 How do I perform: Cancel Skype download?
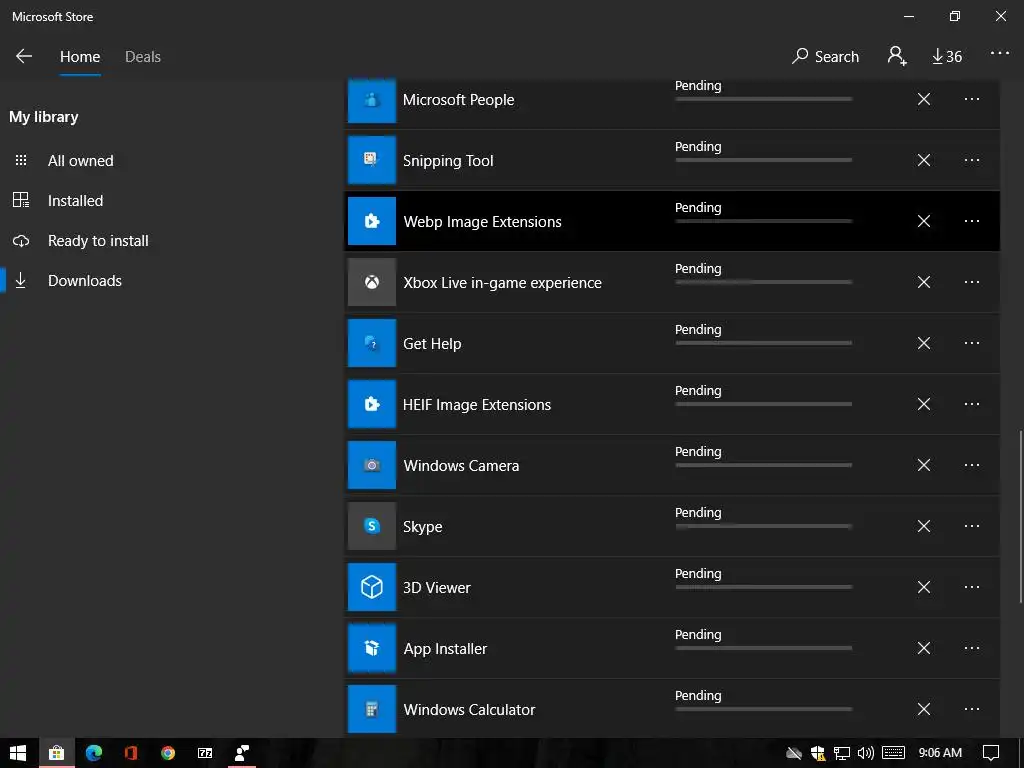click(x=923, y=526)
